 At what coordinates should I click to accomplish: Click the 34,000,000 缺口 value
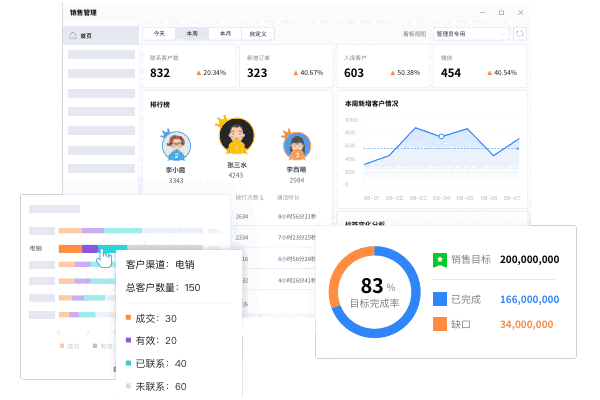[x=527, y=325]
